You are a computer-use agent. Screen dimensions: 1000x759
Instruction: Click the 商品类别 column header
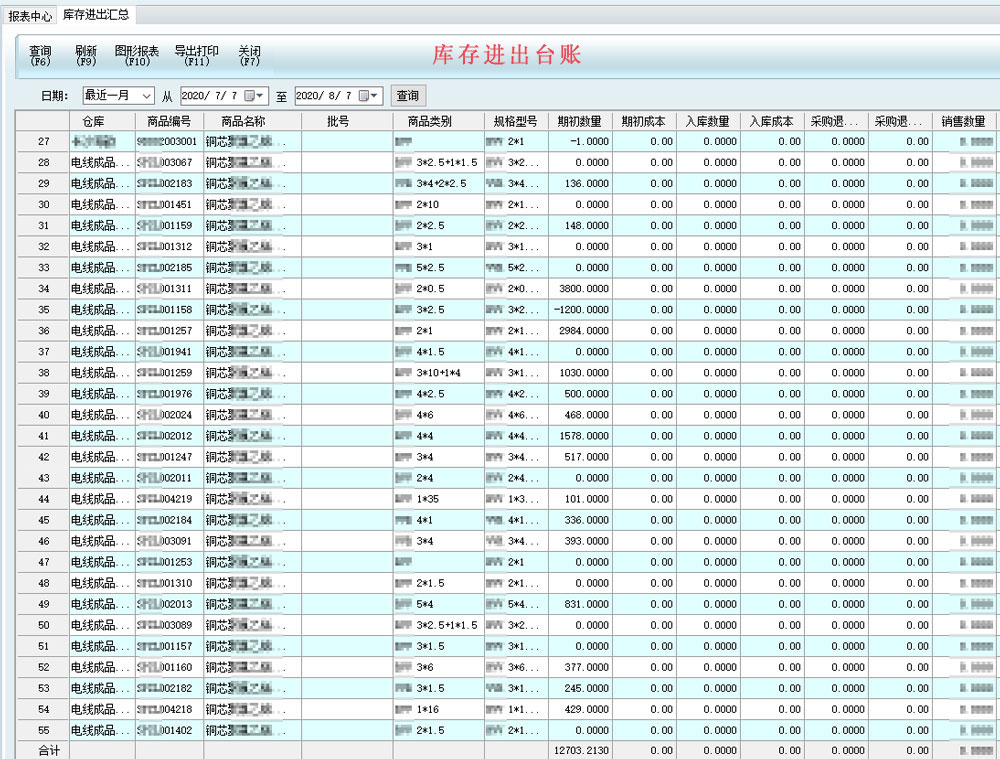(x=438, y=121)
